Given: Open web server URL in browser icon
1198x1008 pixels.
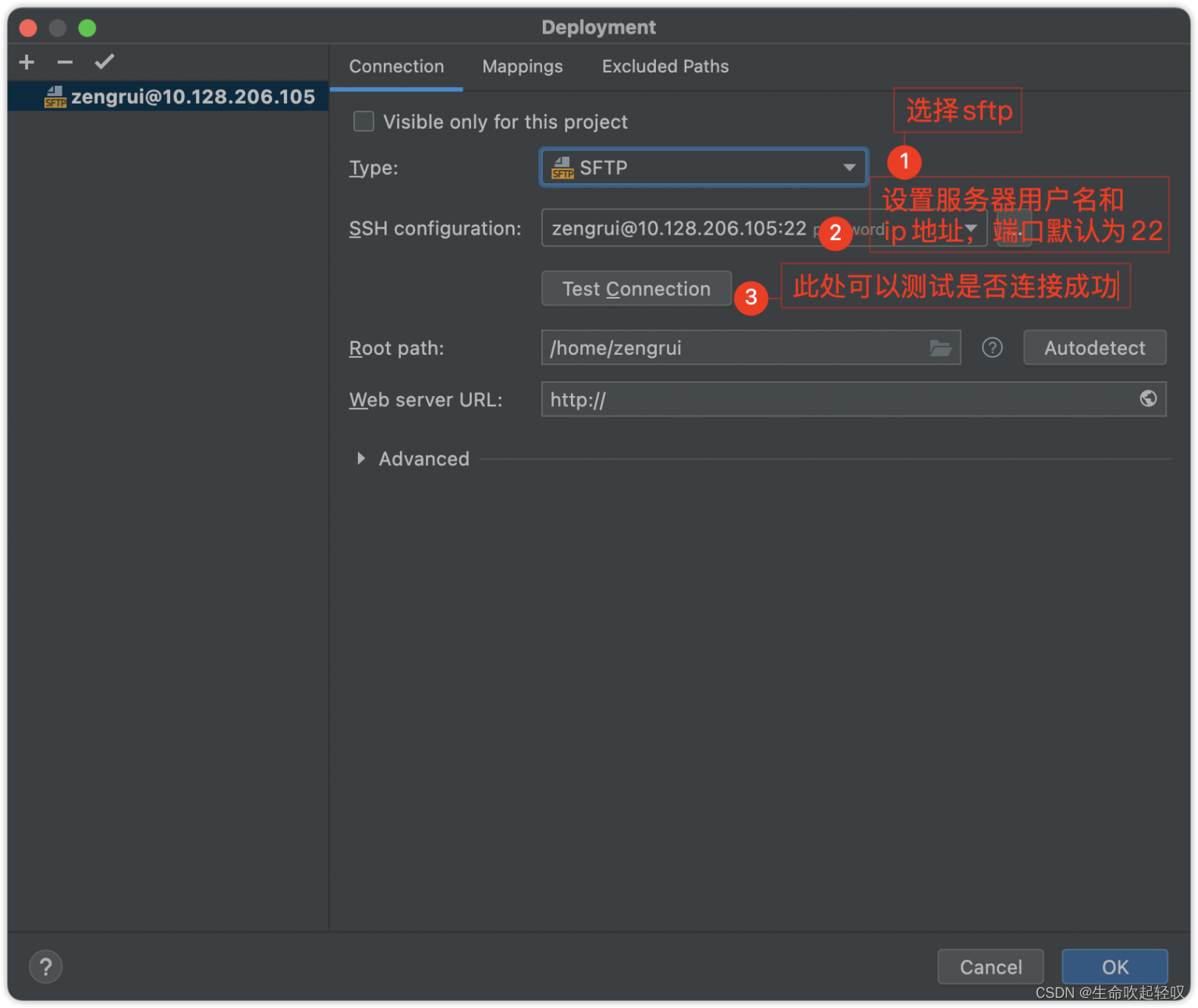Looking at the screenshot, I should (1148, 399).
